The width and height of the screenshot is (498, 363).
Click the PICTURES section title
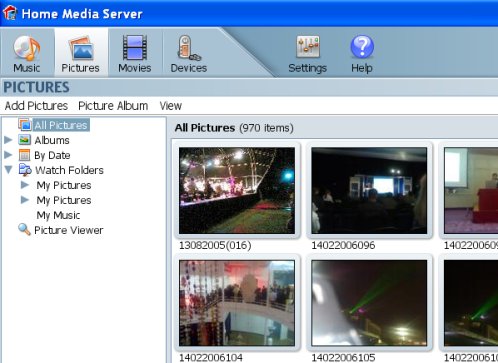tap(36, 87)
